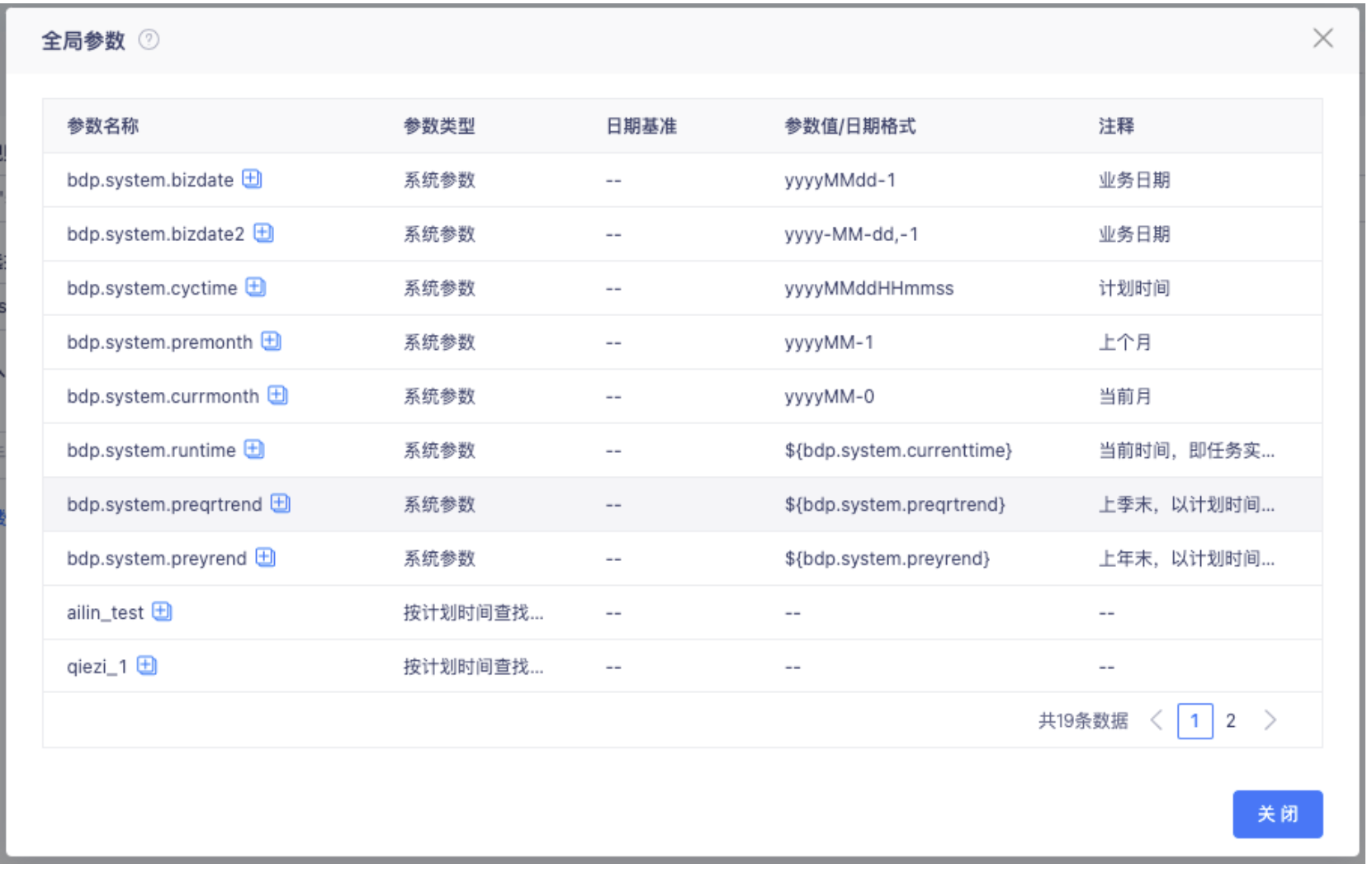Viewport: 1372px width, 873px height.
Task: Click 业务日期 comment in bdp.system.bizdate row
Action: click(1134, 180)
